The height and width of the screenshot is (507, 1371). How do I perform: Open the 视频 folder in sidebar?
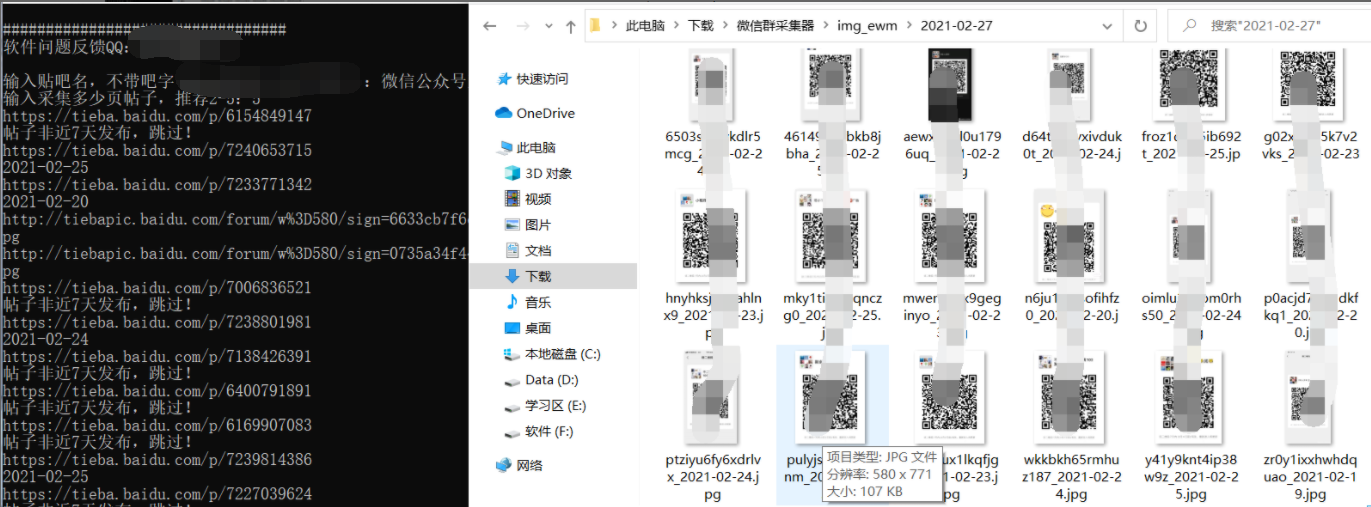pyautogui.click(x=538, y=199)
